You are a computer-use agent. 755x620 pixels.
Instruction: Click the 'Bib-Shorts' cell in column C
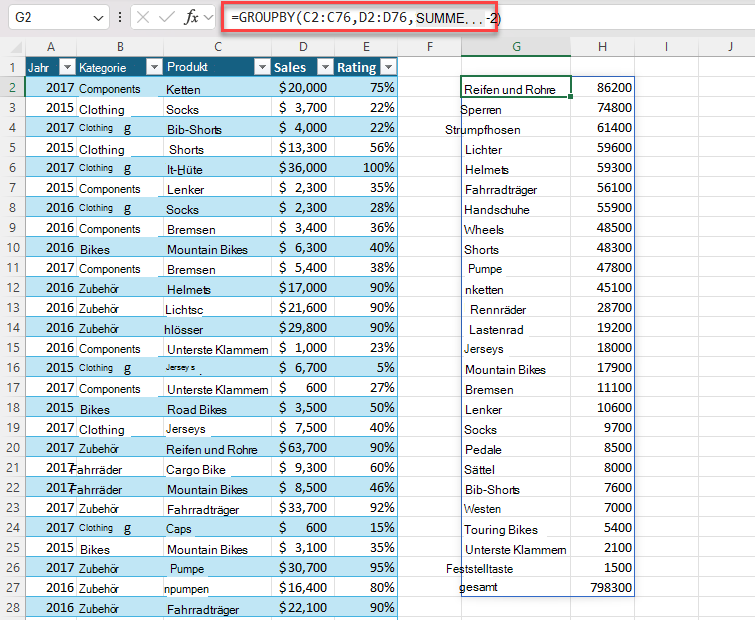pyautogui.click(x=218, y=129)
